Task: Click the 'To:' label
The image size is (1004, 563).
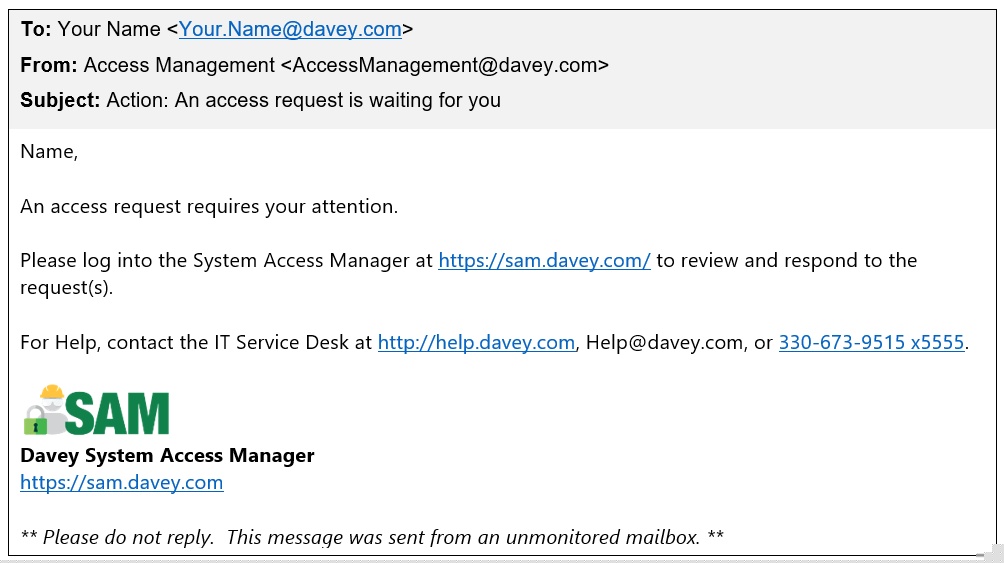Action: 36,29
